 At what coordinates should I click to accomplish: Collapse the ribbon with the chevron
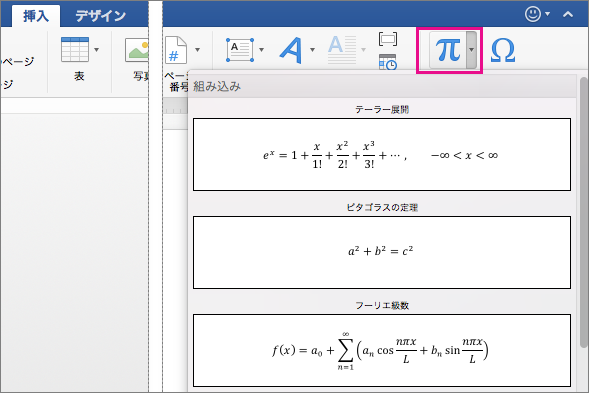(x=568, y=15)
